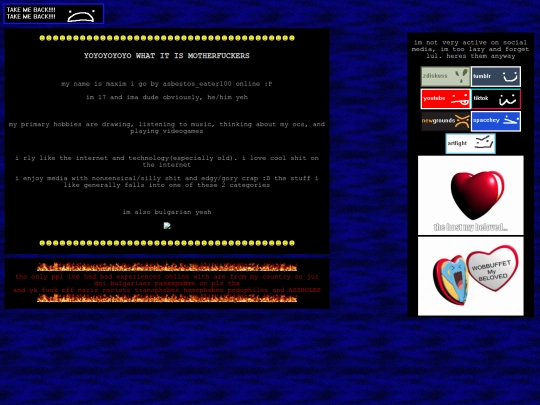Open the artfight button link

[470, 144]
